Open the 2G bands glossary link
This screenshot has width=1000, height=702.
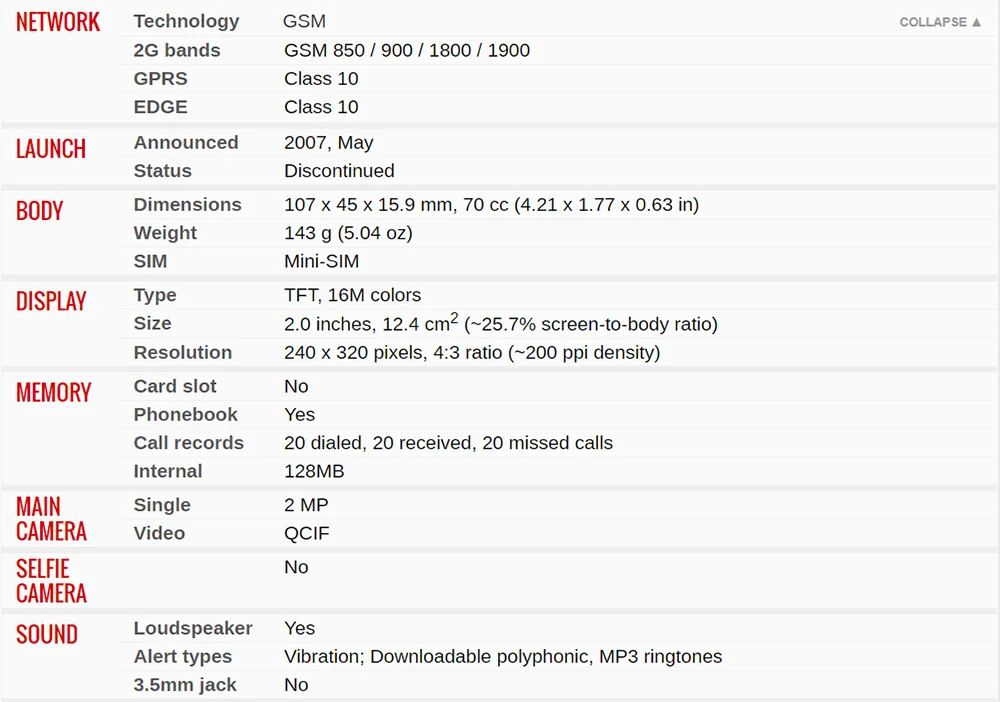177,50
